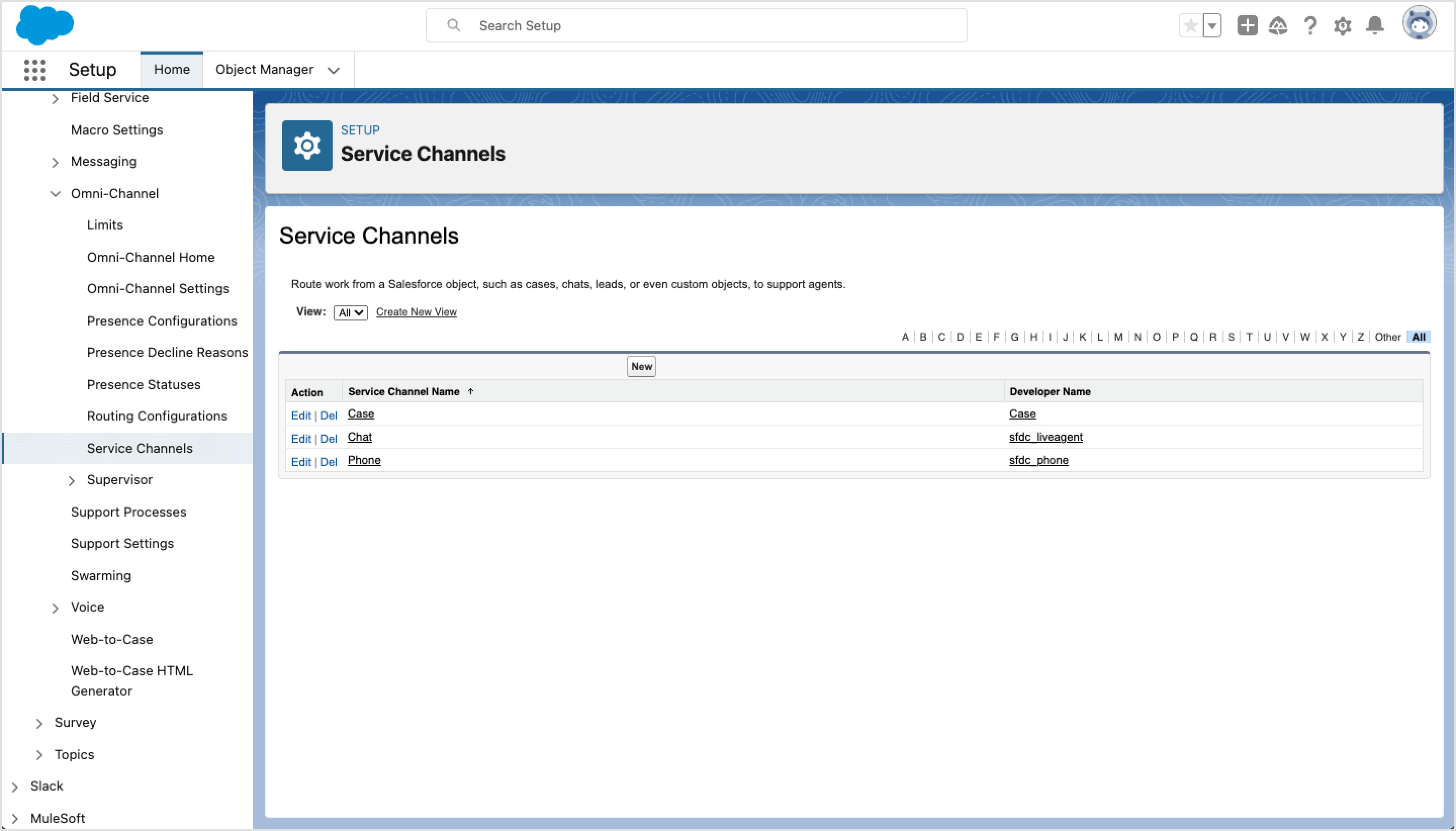This screenshot has width=1456, height=831.
Task: Open the Trailhead guidance icon
Action: pos(1278,26)
